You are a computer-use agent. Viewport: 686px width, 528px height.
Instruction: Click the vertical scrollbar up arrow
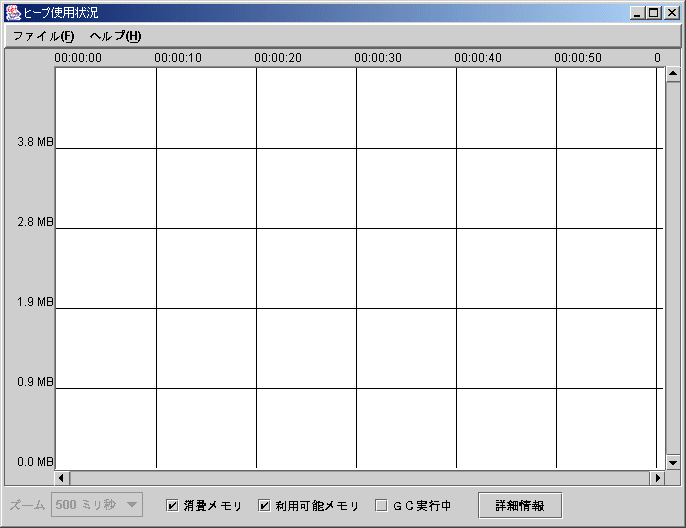coord(673,73)
